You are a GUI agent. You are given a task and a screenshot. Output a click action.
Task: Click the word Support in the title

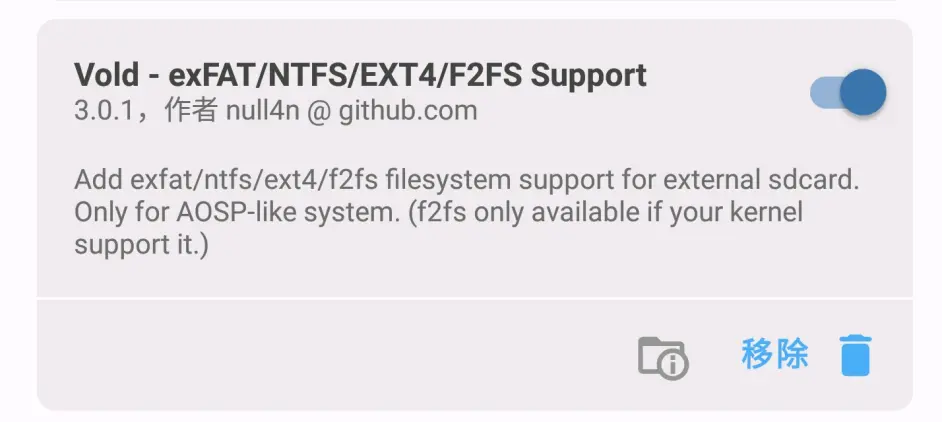click(x=596, y=76)
